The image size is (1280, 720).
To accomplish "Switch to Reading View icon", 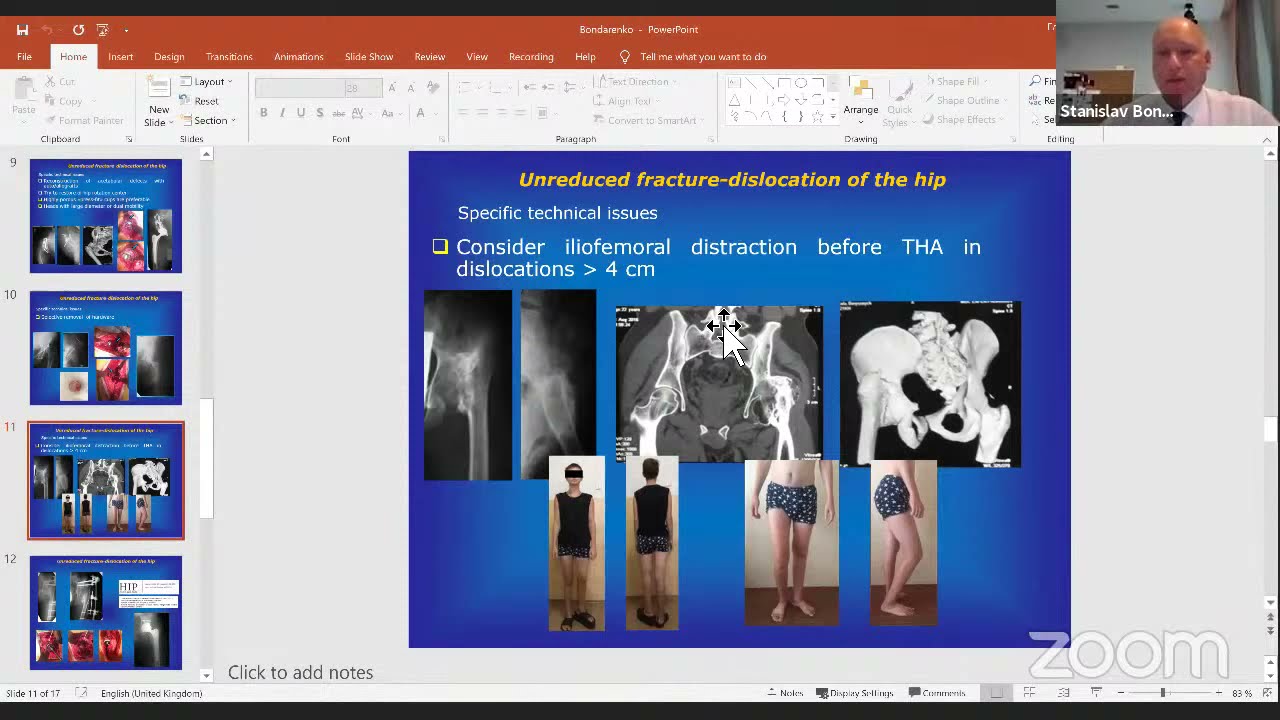I will (1063, 693).
